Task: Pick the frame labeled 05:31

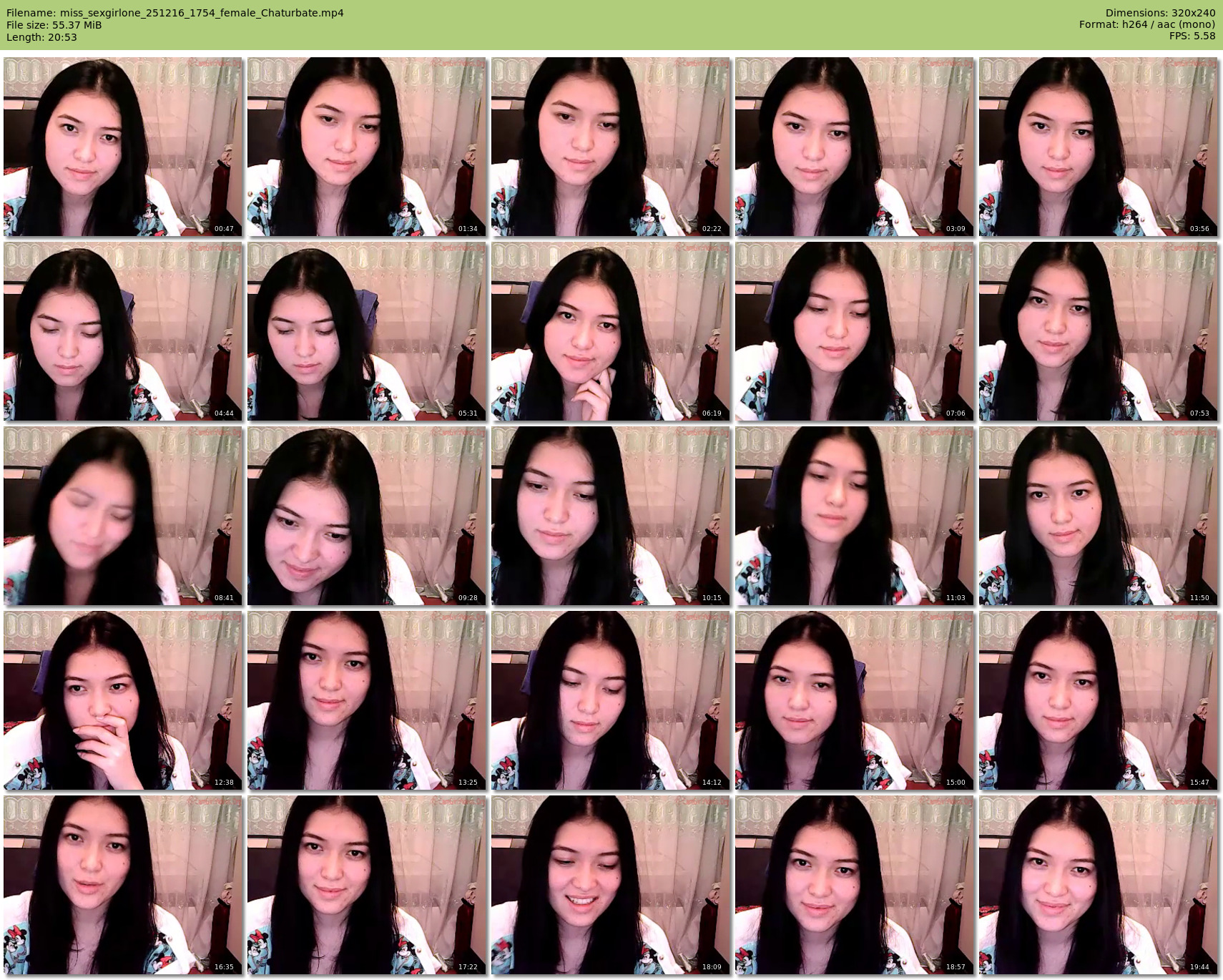Action: coord(366,331)
